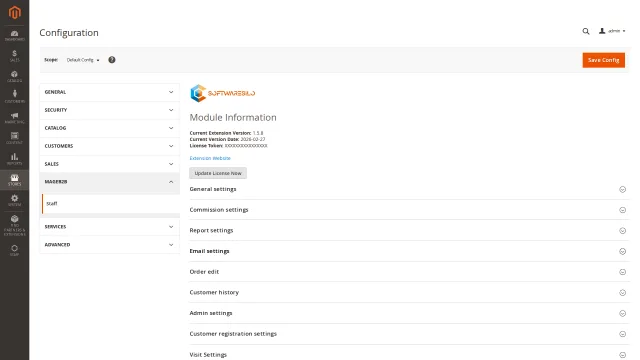Image resolution: width=640 pixels, height=360 pixels.
Task: Click the bottom circle sidebar icon
Action: click(14, 250)
